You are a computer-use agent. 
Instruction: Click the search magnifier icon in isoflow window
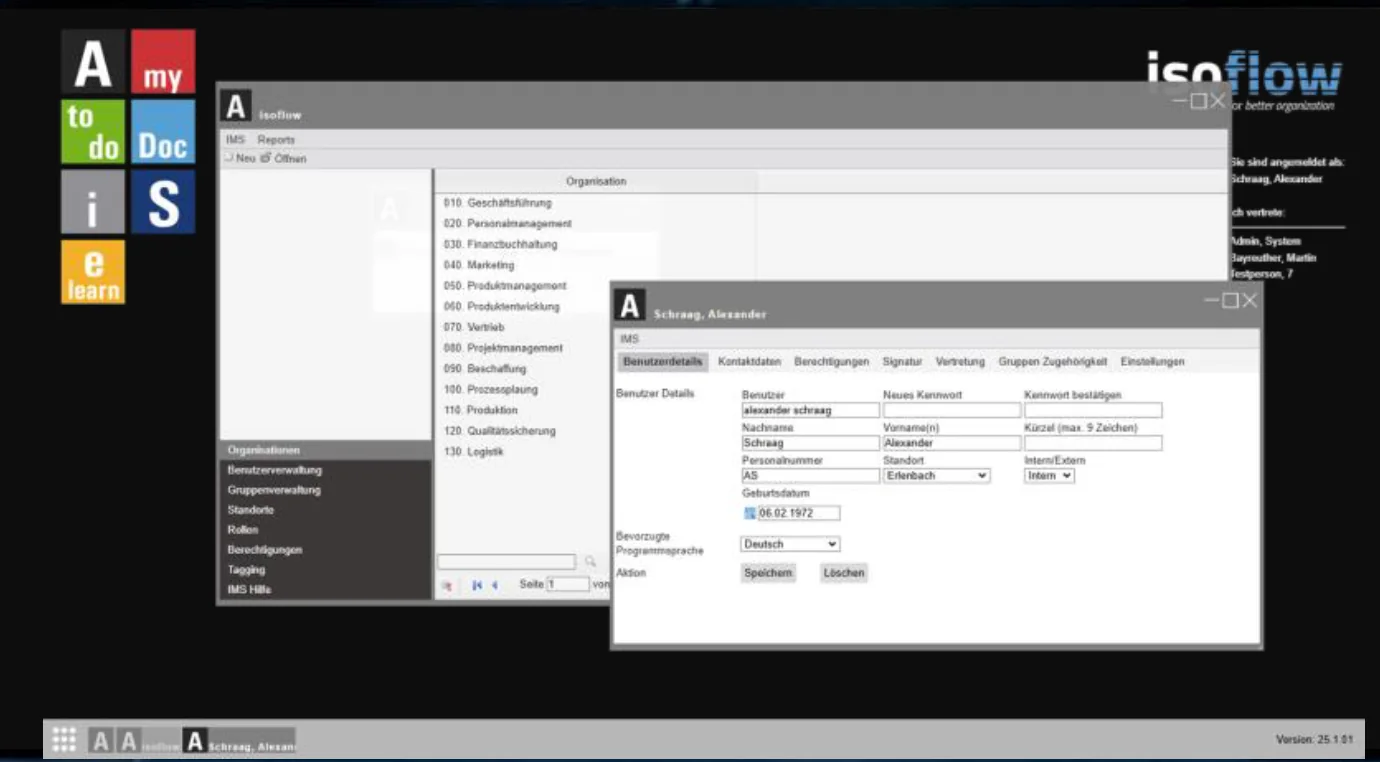coord(590,562)
